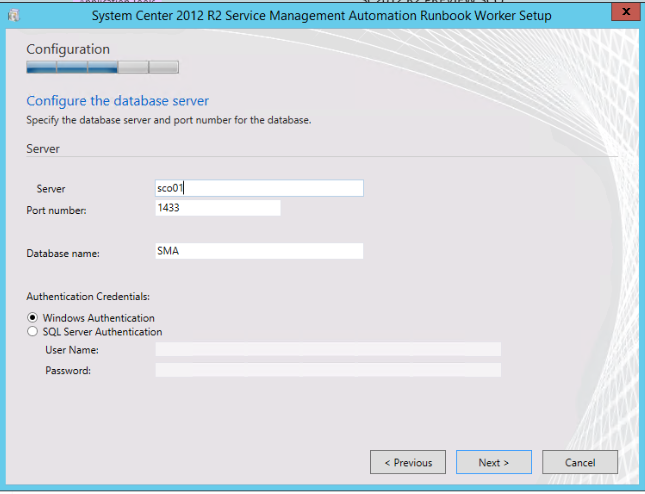The image size is (645, 494).
Task: Proceed by pressing the Next button
Action: (x=493, y=462)
